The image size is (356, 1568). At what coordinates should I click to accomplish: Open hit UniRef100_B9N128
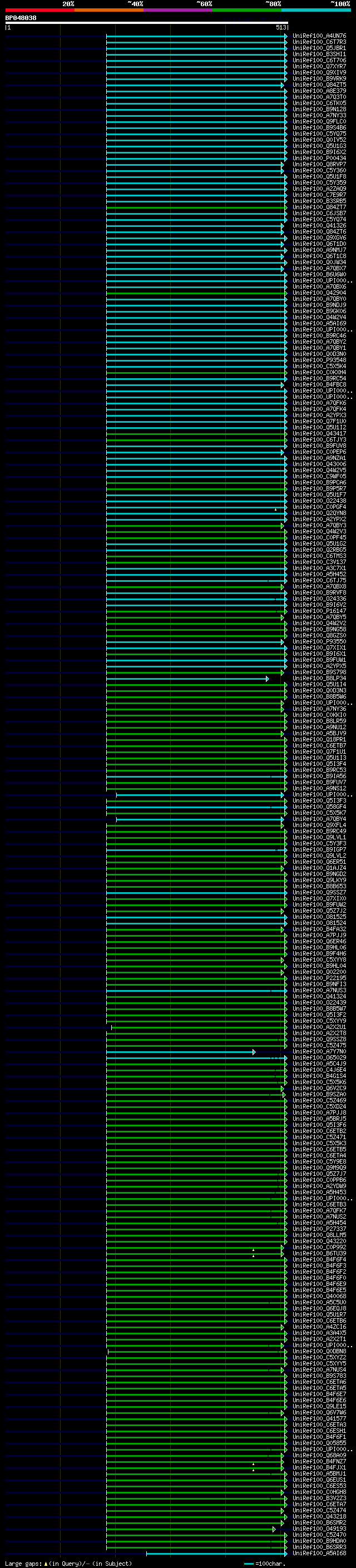(x=319, y=109)
